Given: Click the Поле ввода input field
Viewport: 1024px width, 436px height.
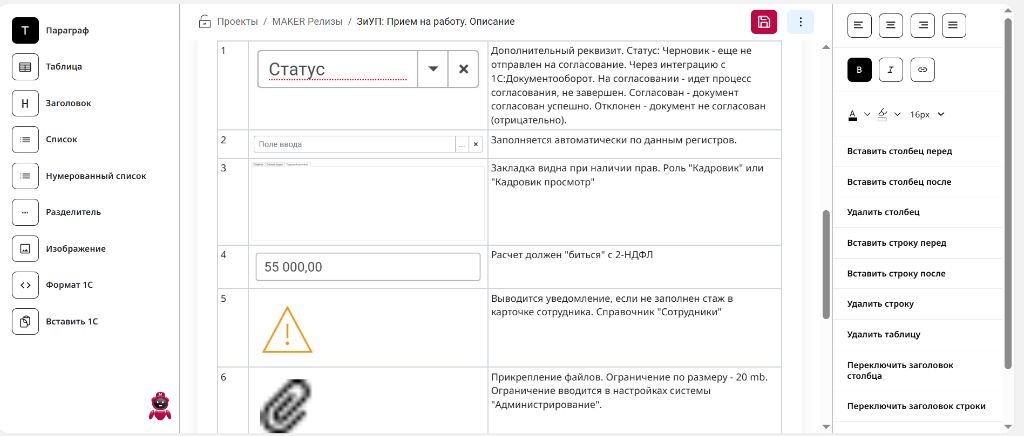Looking at the screenshot, I should point(354,144).
